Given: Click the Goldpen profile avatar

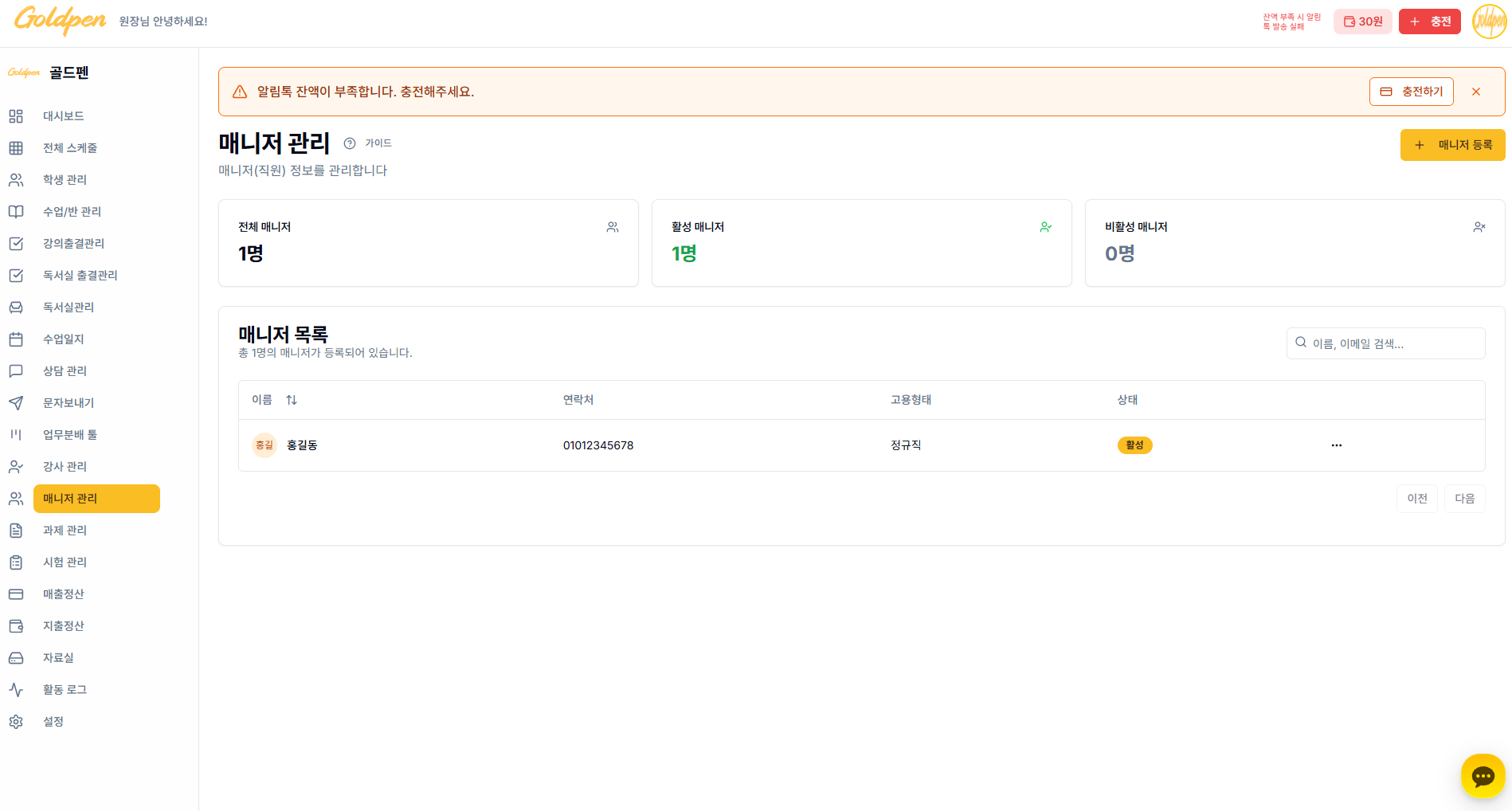Looking at the screenshot, I should tap(1489, 22).
